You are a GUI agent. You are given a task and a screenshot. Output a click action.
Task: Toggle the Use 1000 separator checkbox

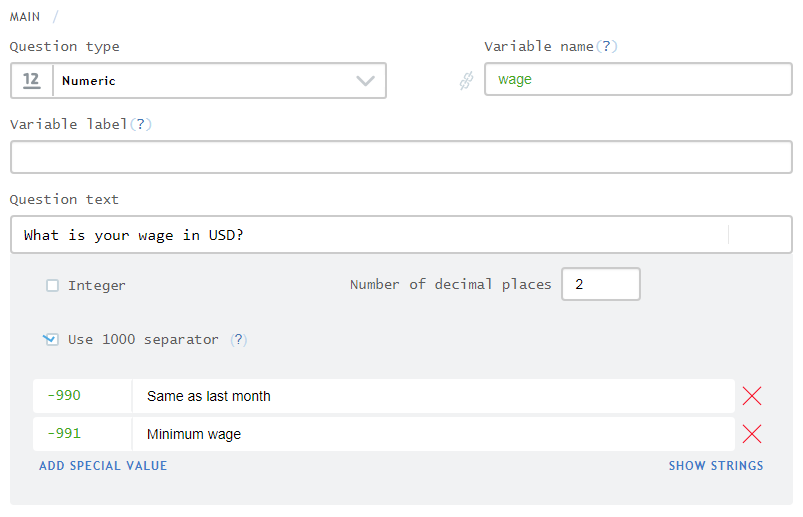point(51,340)
